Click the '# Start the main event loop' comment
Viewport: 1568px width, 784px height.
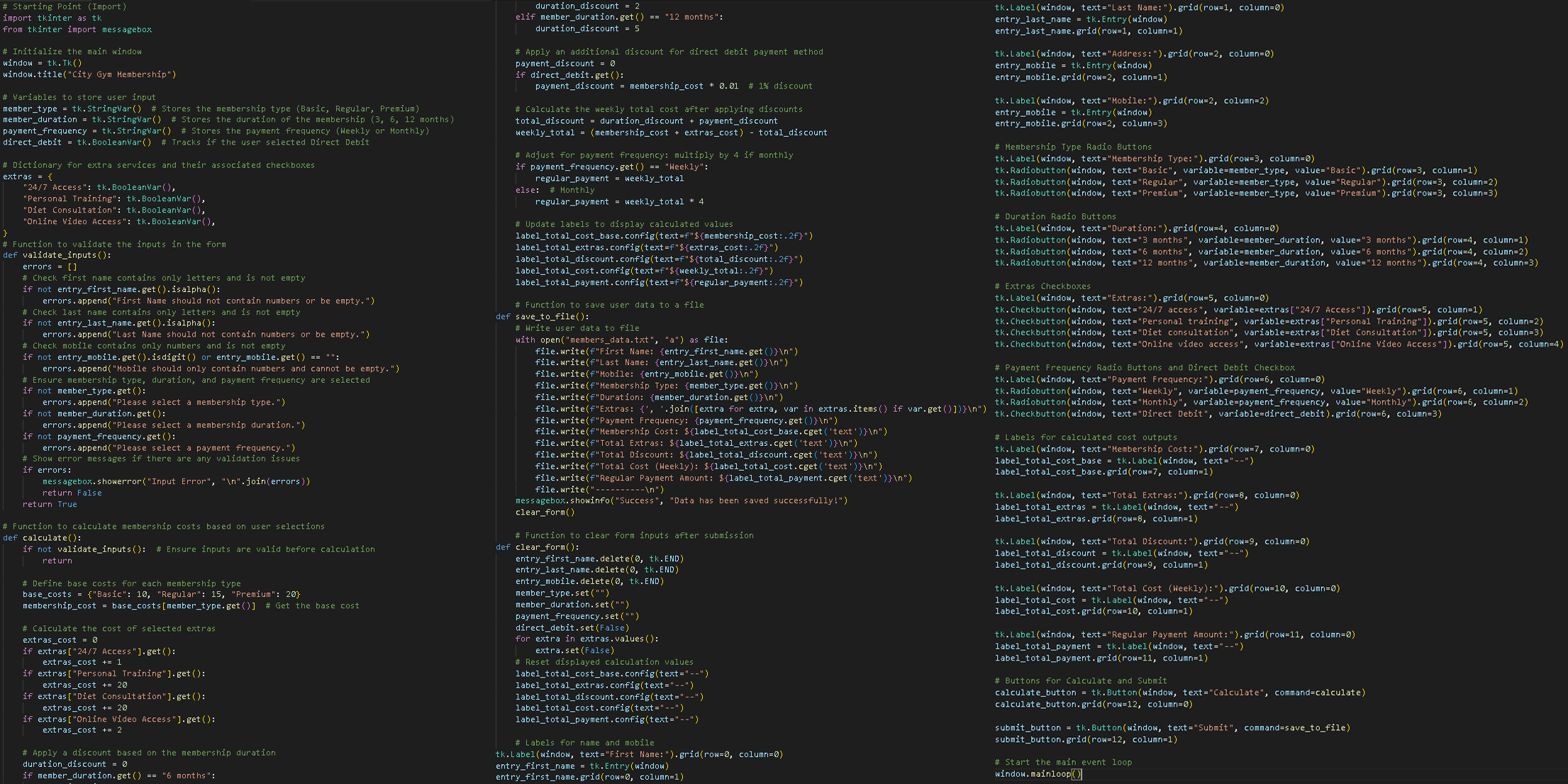tap(1063, 762)
